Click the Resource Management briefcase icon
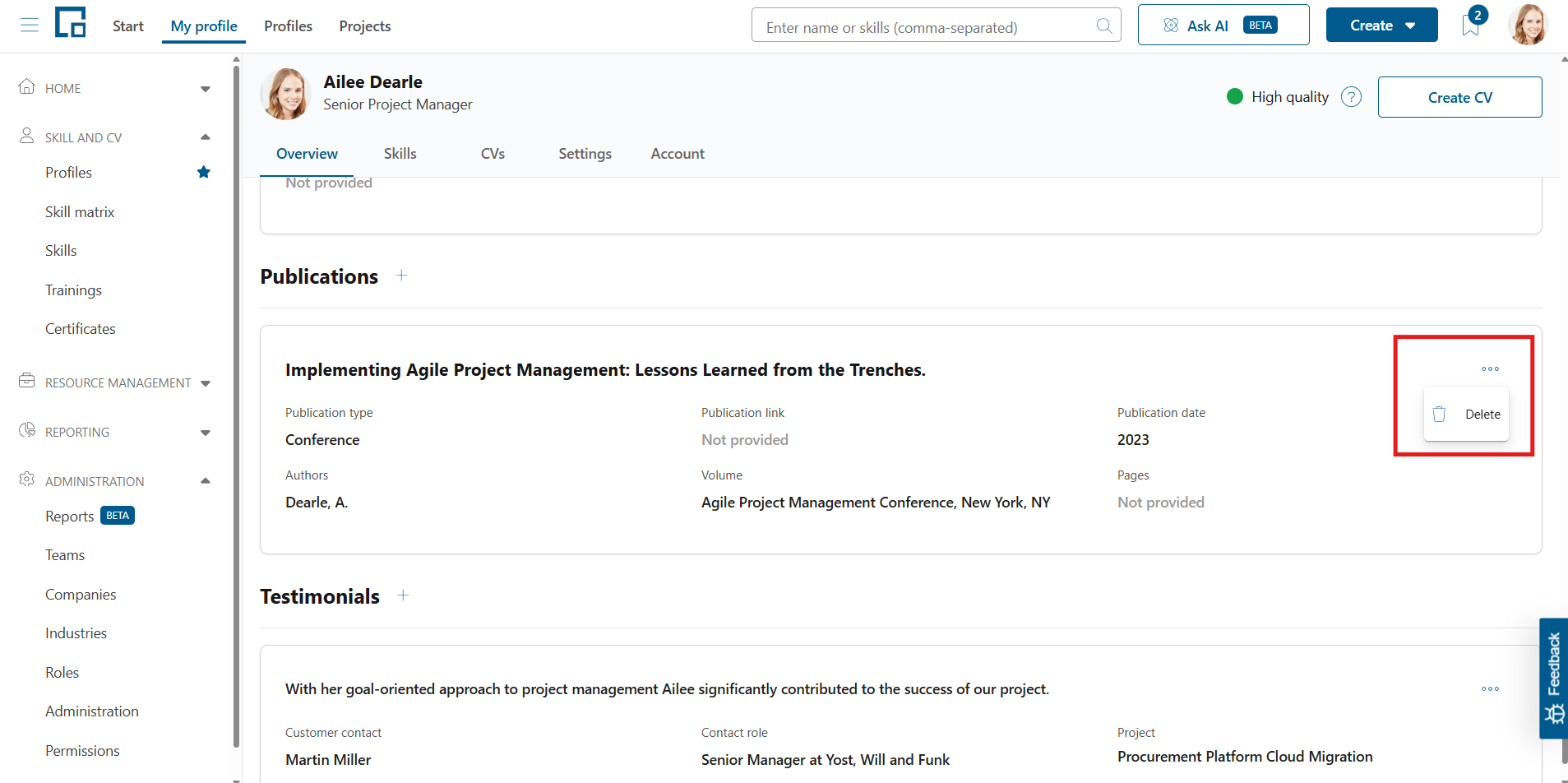Viewport: 1568px width, 783px height. [27, 381]
